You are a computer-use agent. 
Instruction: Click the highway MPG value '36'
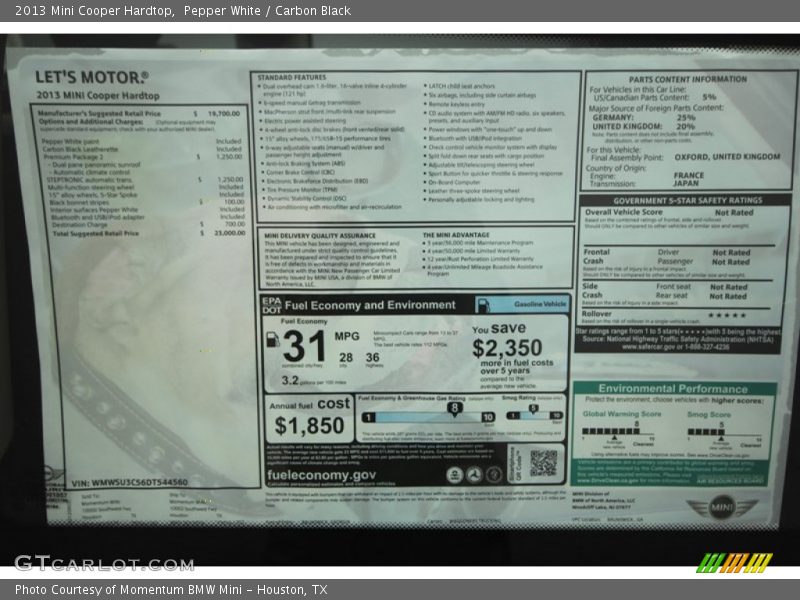[x=372, y=357]
